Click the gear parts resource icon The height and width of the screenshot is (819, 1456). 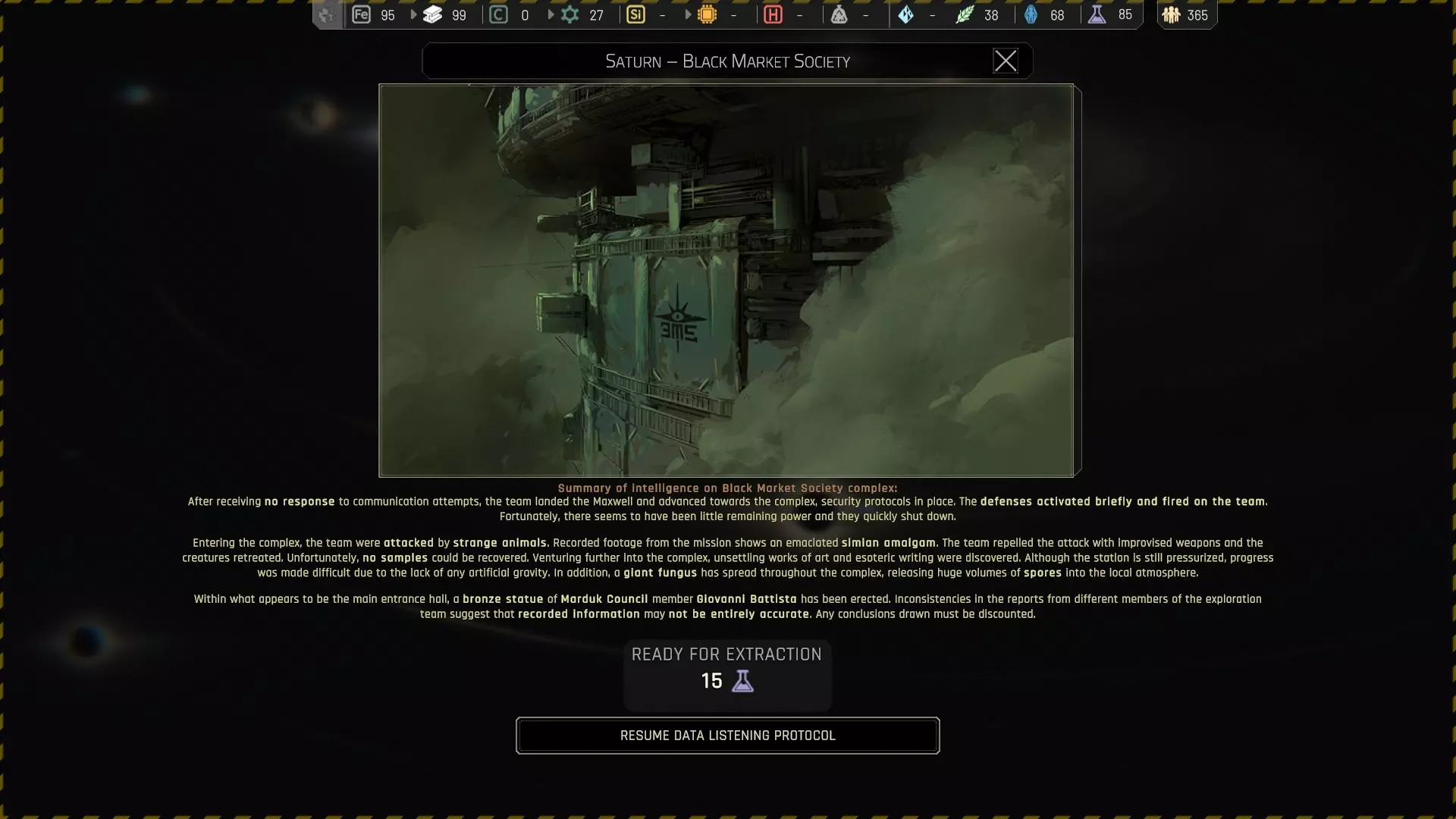570,14
